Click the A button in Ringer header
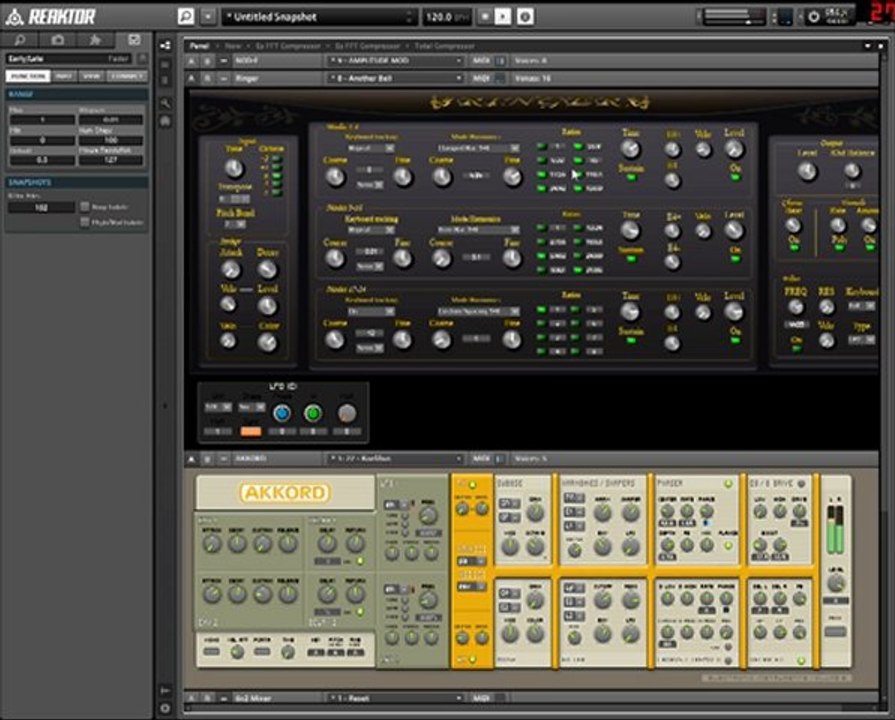The image size is (895, 720). (192, 78)
